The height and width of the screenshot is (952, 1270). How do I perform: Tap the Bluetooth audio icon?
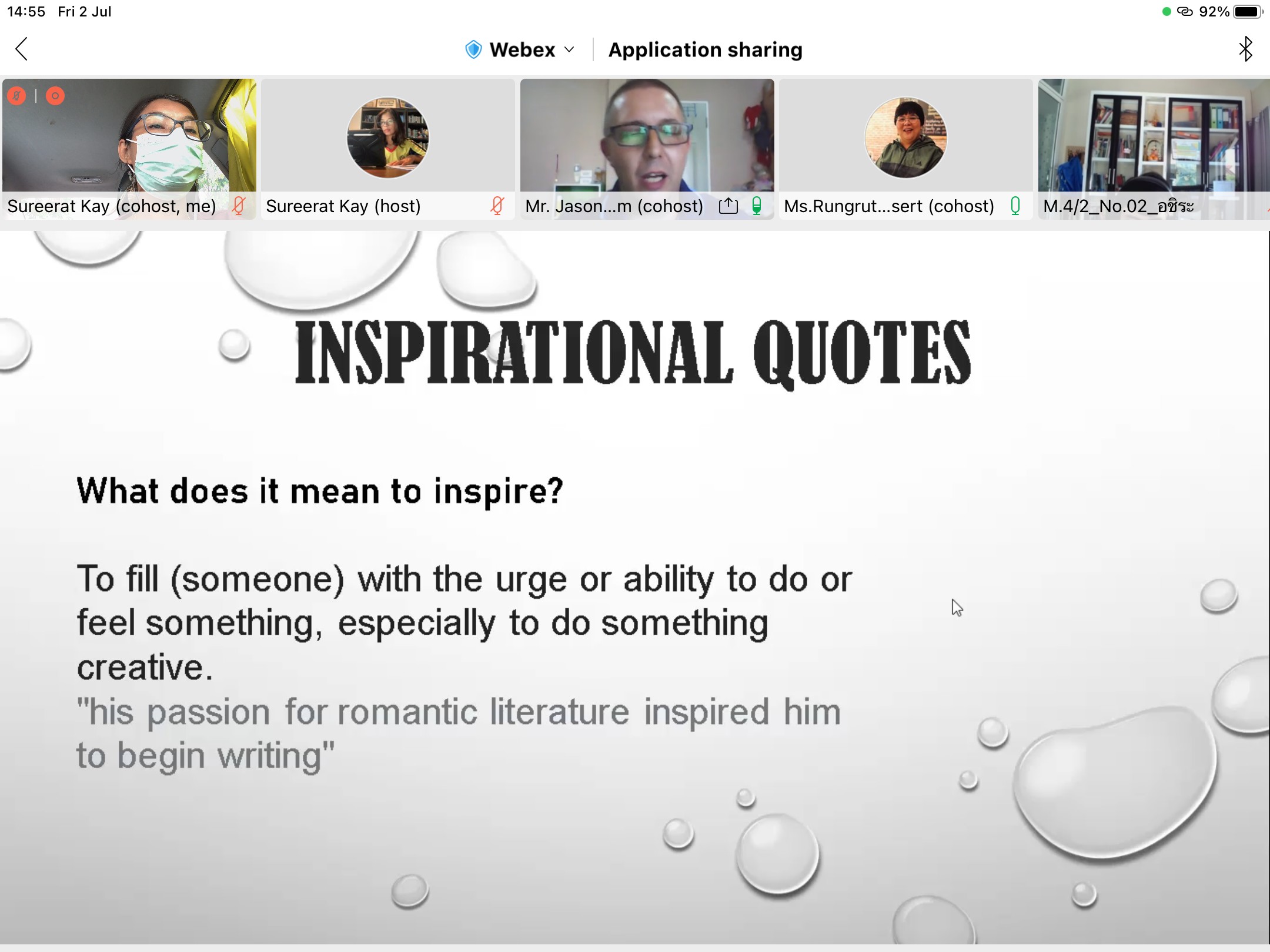(x=1245, y=49)
